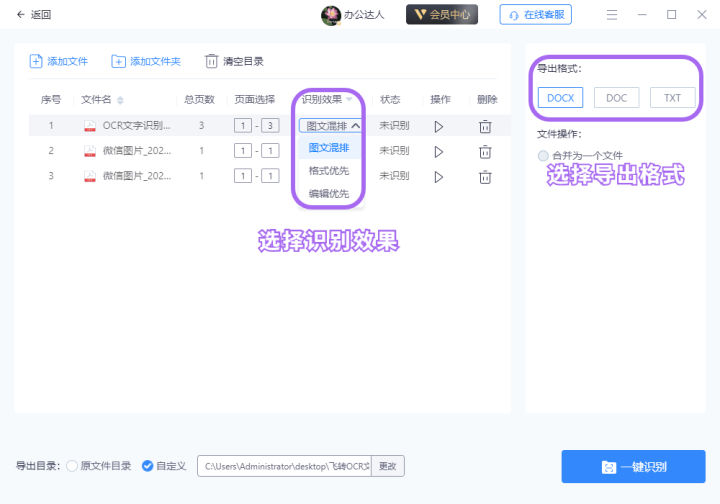Edit end page field of row 3
720x504 pixels.
pyautogui.click(x=270, y=176)
